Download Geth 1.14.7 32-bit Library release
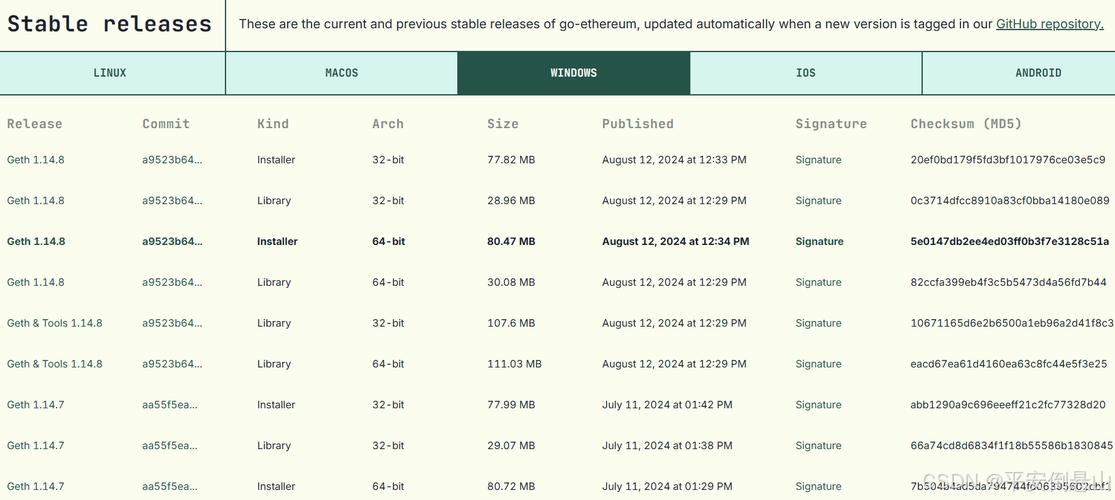Screen dimensions: 1115x500 pos(36,446)
